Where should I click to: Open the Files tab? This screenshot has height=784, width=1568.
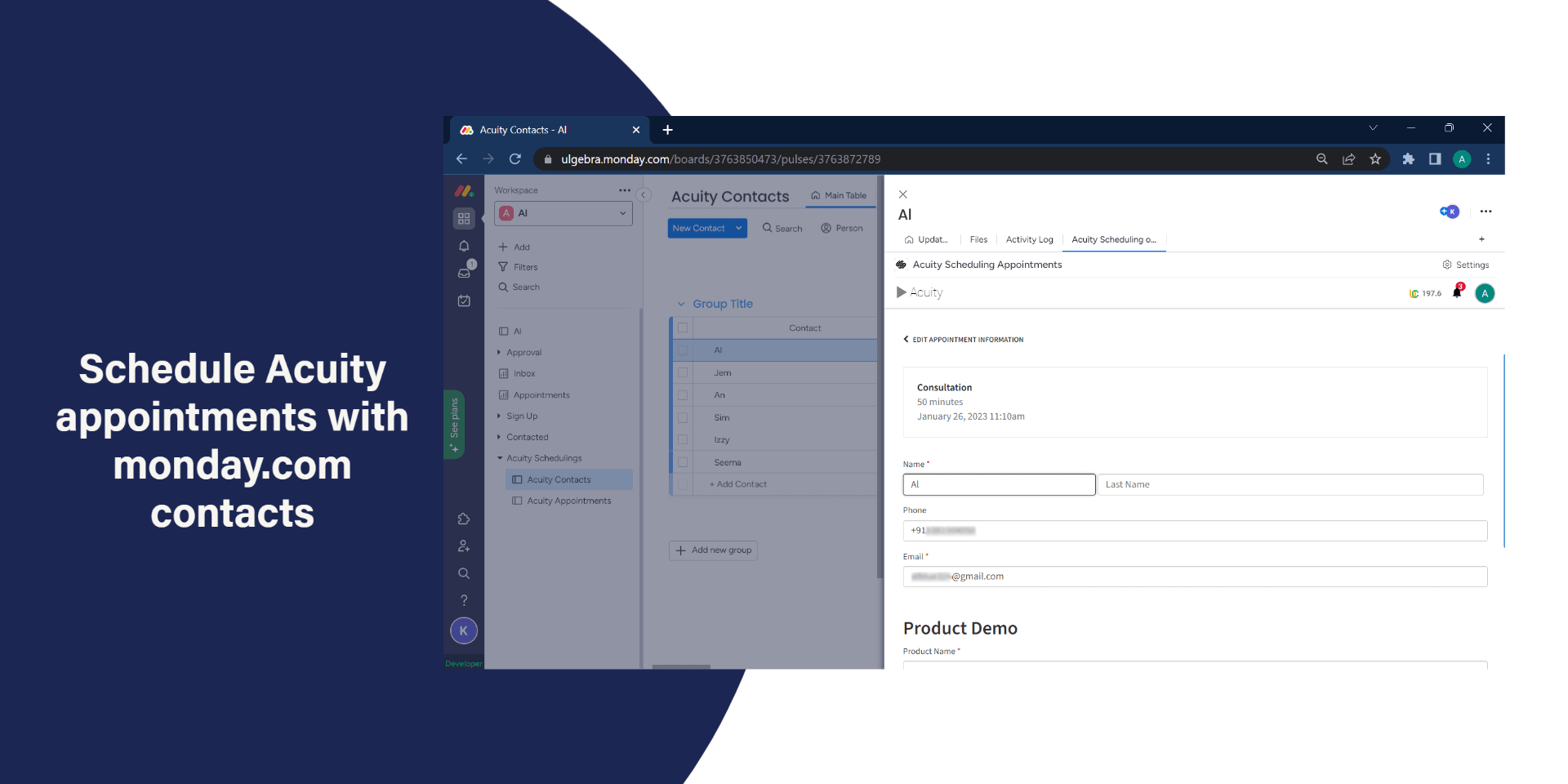point(978,239)
